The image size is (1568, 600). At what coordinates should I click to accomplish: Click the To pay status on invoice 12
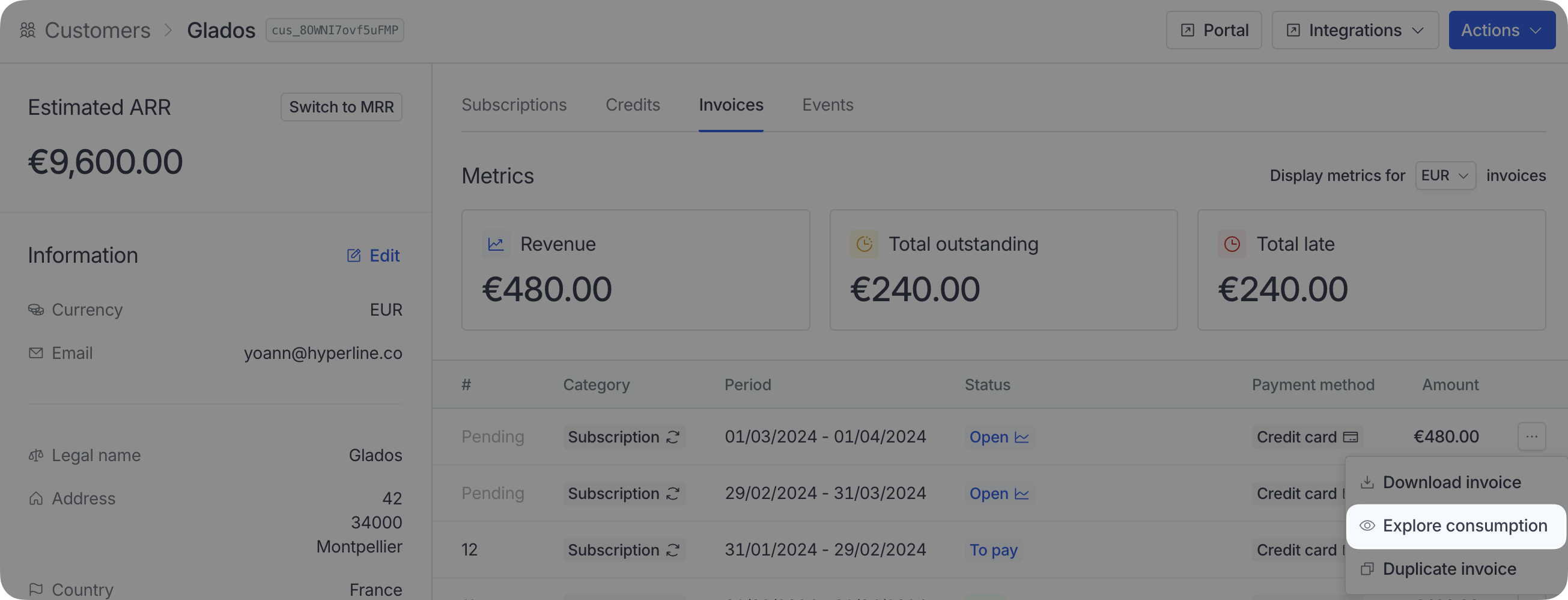click(994, 550)
